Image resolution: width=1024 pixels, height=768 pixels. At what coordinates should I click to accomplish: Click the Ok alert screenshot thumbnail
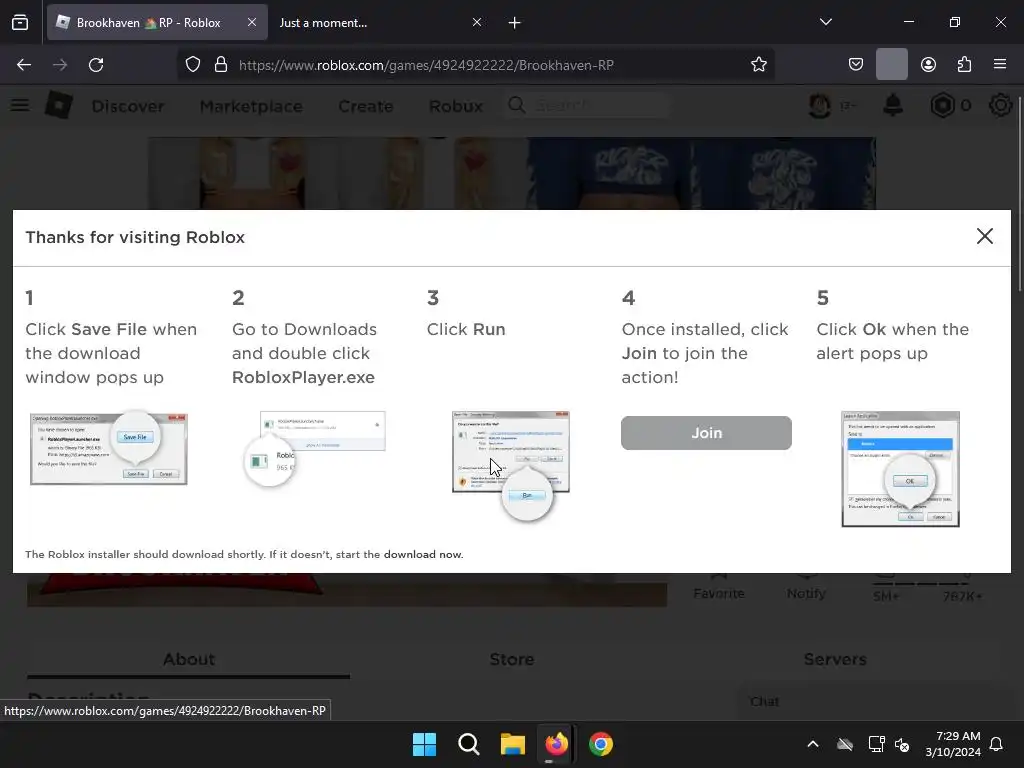901,469
